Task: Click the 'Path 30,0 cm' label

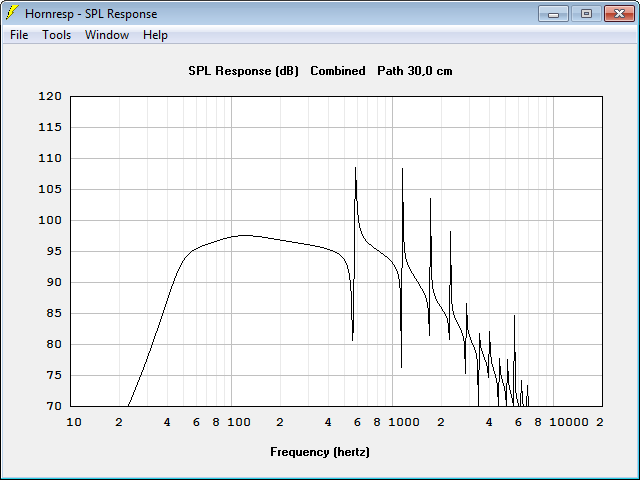Action: 415,71
